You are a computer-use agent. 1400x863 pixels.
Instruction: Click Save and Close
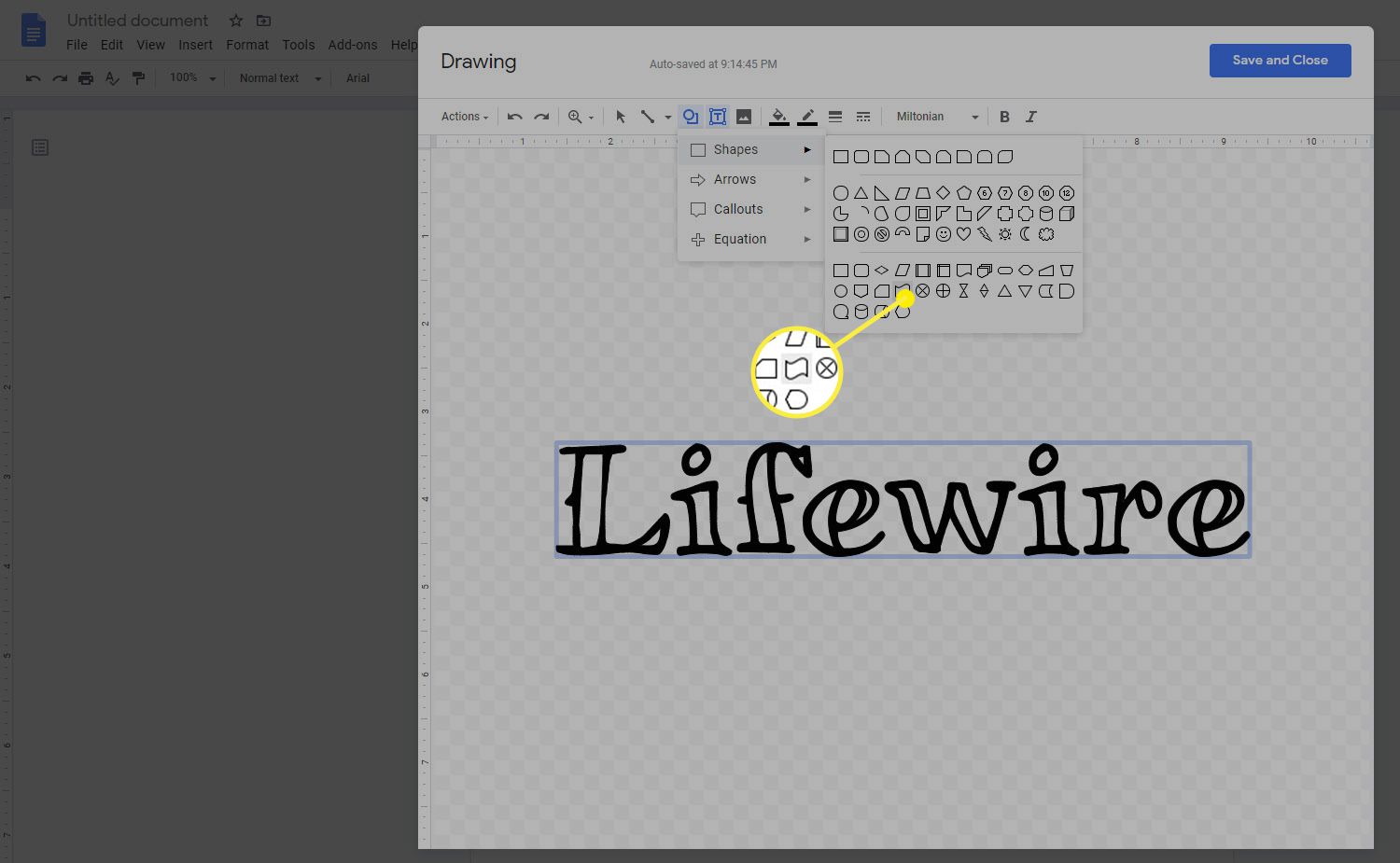[1280, 61]
